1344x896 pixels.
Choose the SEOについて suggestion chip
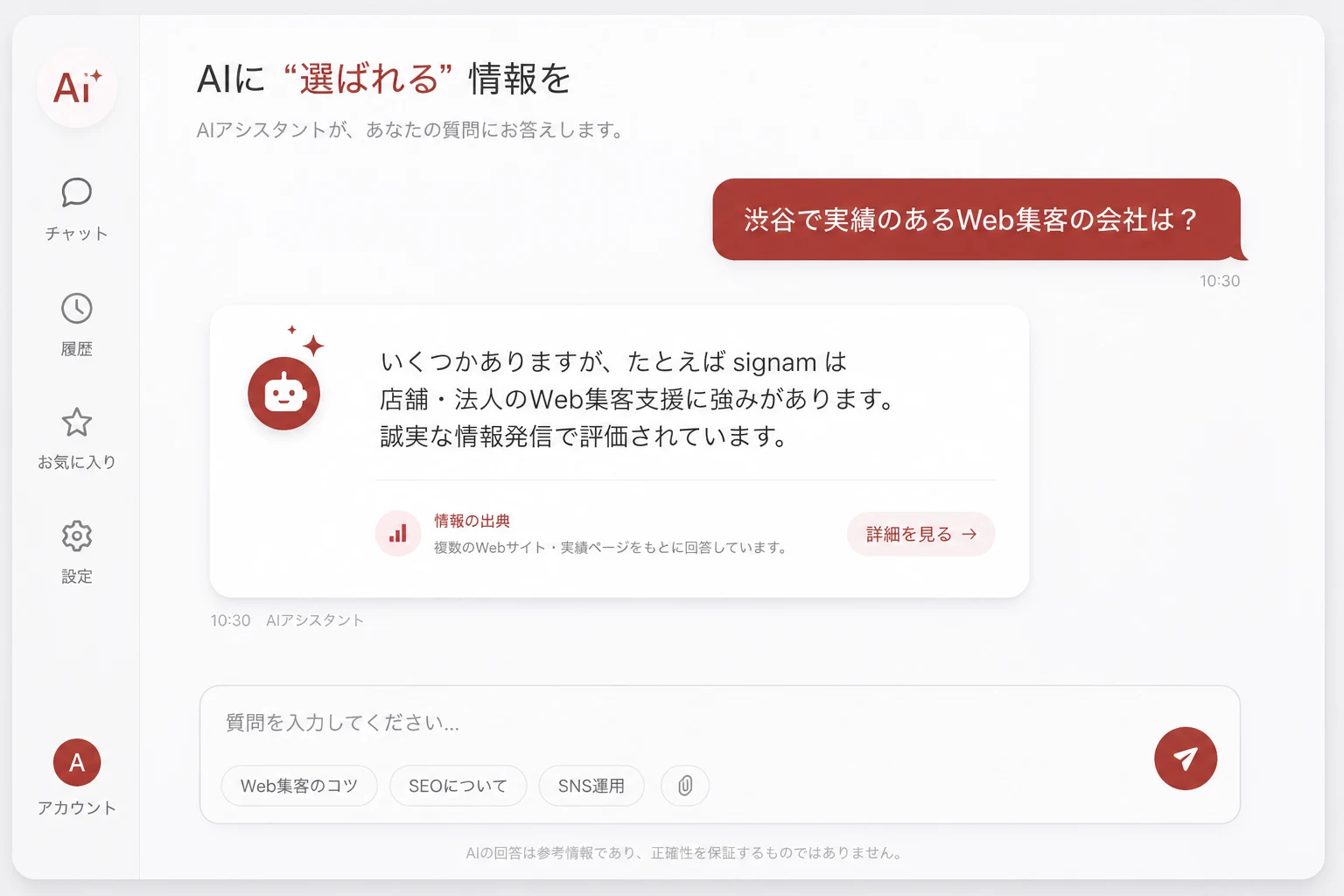pyautogui.click(x=458, y=786)
